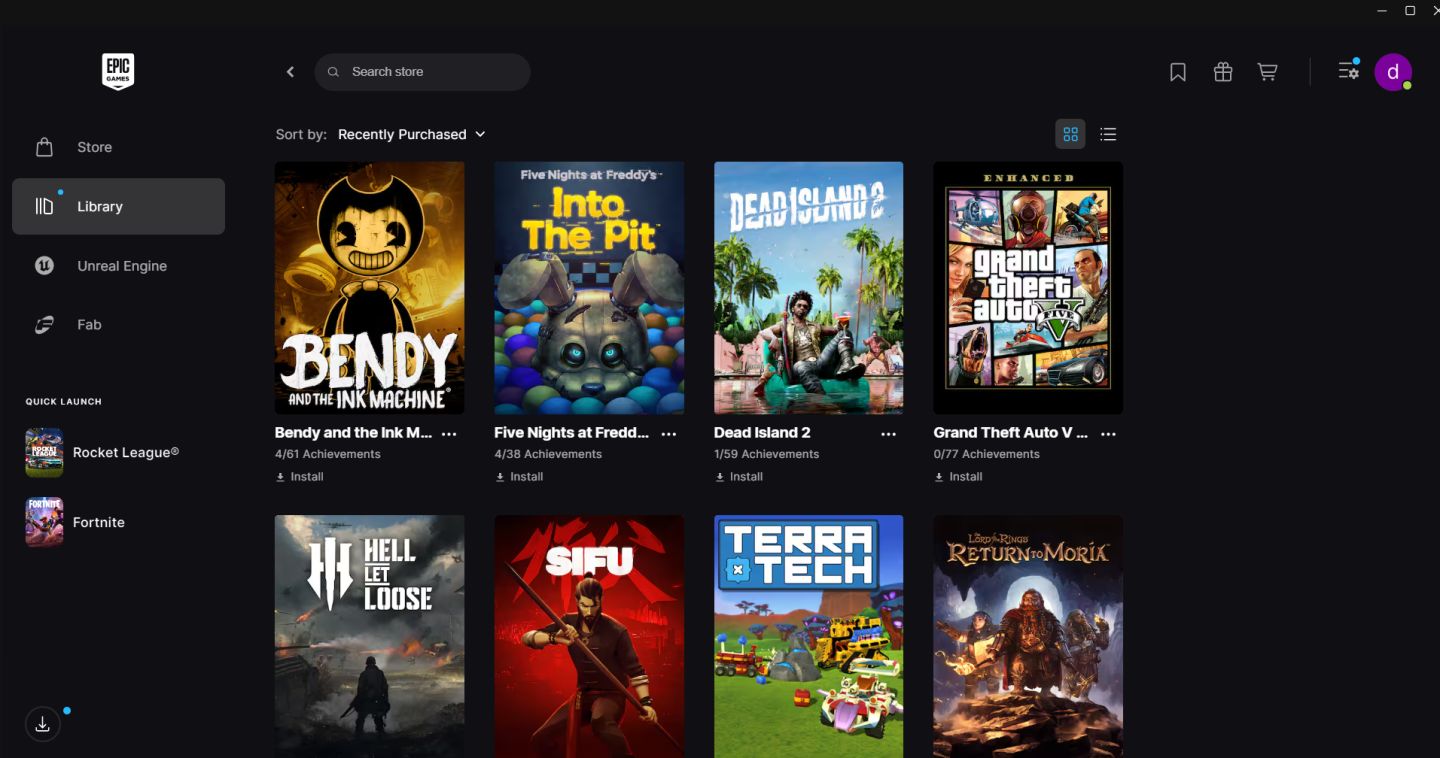Select the Sifu game cover thumbnail

coord(589,636)
